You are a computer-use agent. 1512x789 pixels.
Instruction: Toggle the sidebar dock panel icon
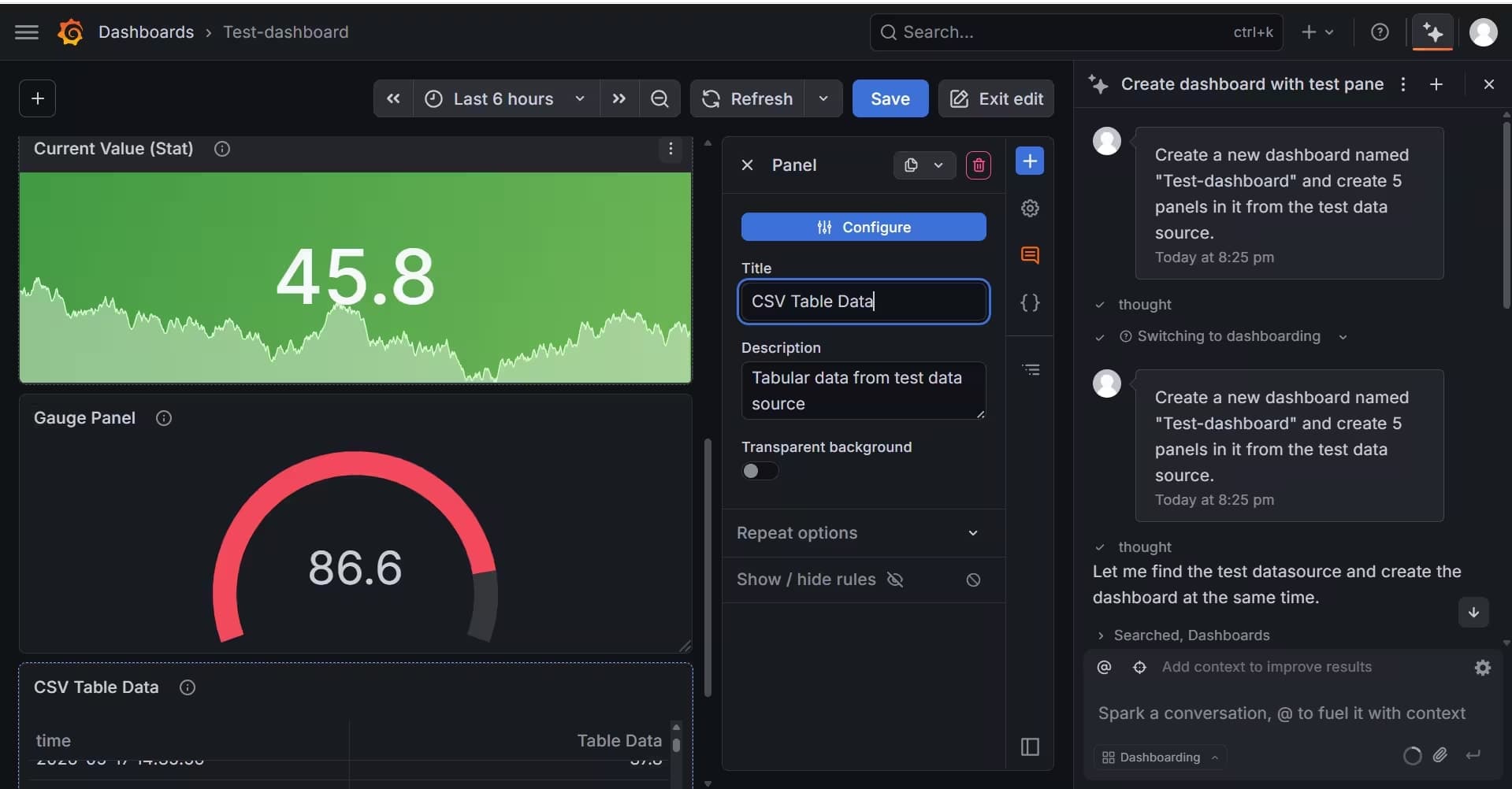click(x=1030, y=746)
